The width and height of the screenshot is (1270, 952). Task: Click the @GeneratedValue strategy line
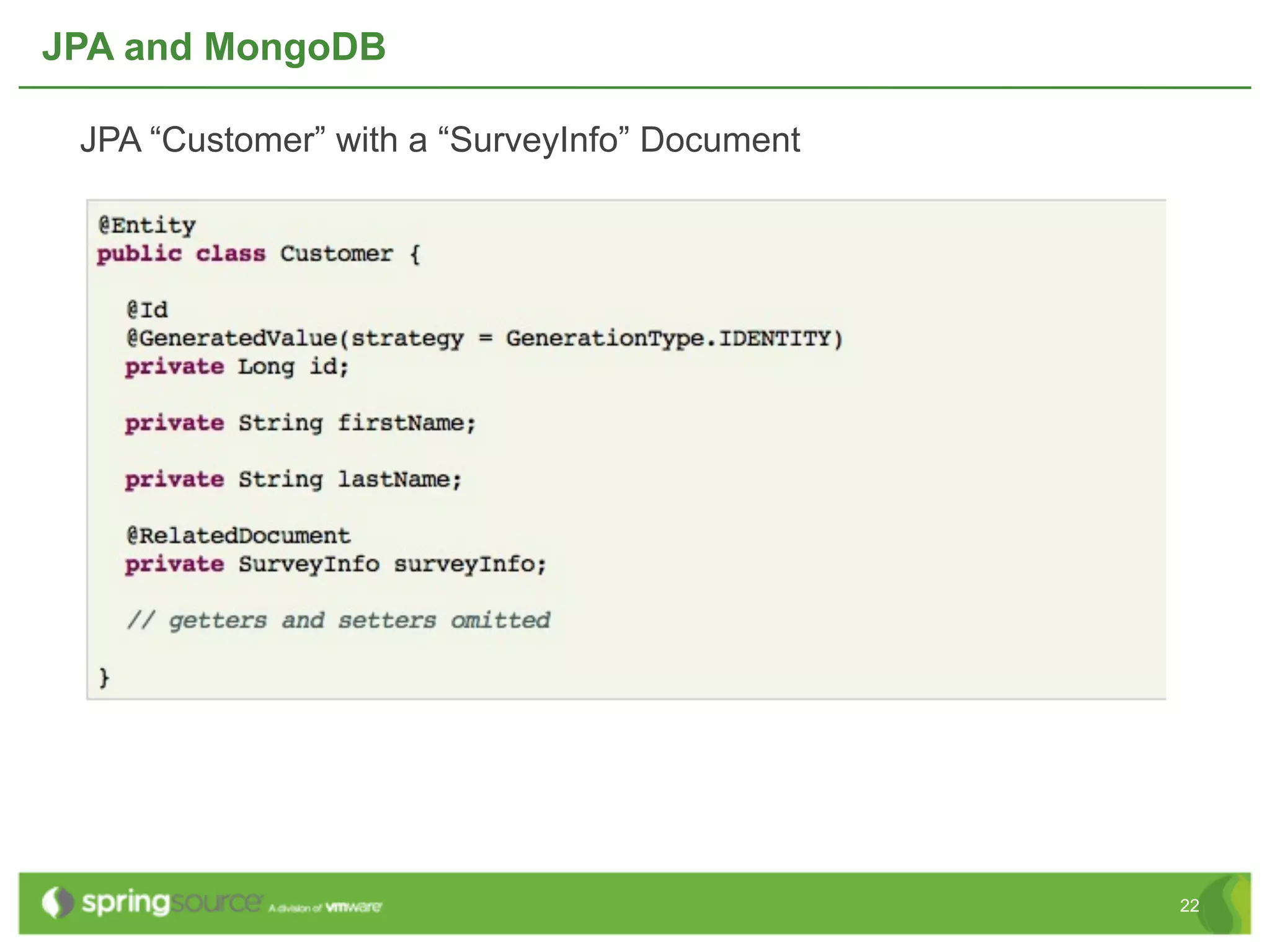484,339
